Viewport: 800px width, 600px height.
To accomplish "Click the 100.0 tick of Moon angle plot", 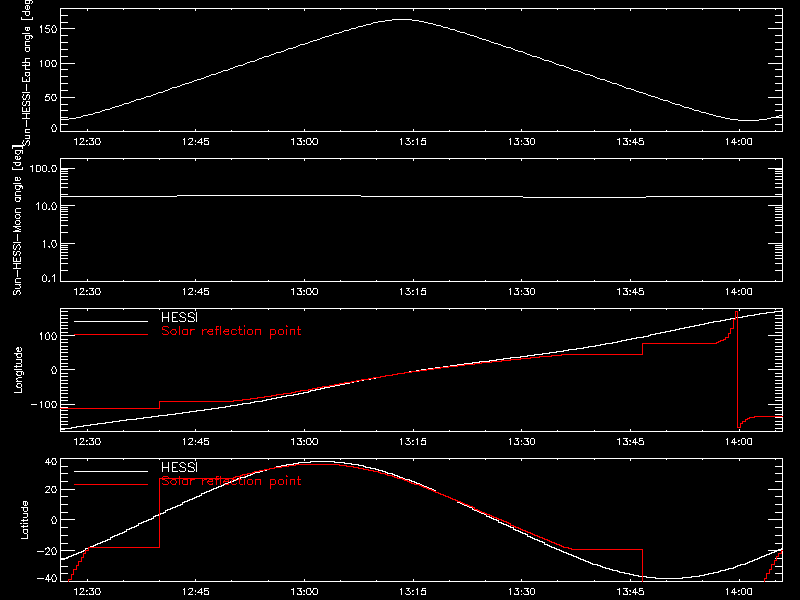I will (43, 168).
